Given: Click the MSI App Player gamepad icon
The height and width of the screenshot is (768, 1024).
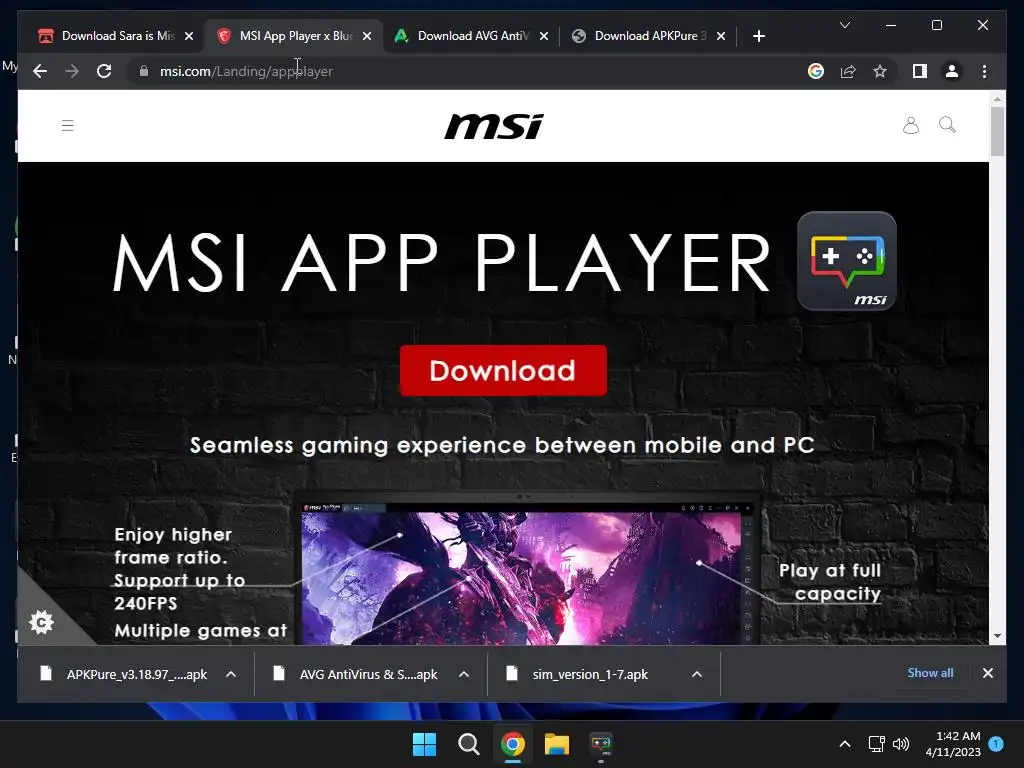Looking at the screenshot, I should (846, 261).
